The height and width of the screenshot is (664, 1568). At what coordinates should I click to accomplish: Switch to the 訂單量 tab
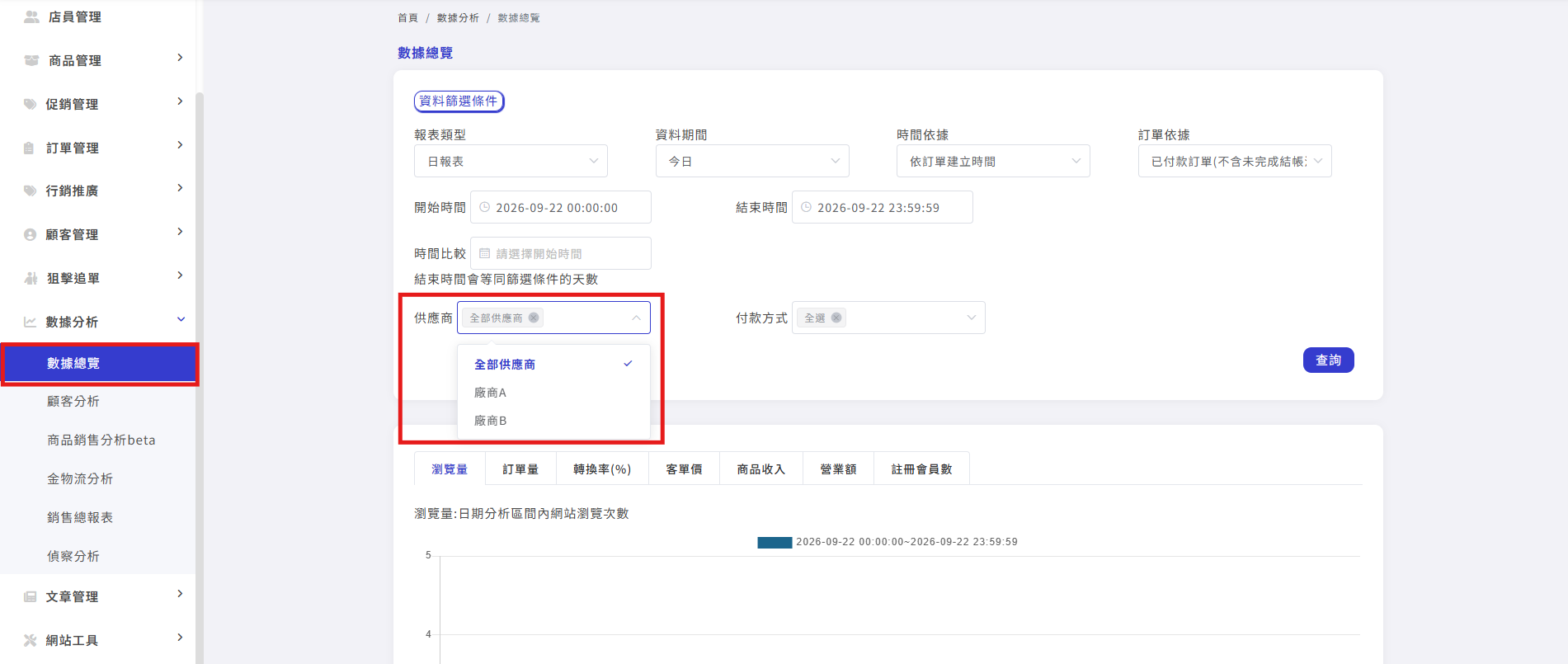pos(520,469)
